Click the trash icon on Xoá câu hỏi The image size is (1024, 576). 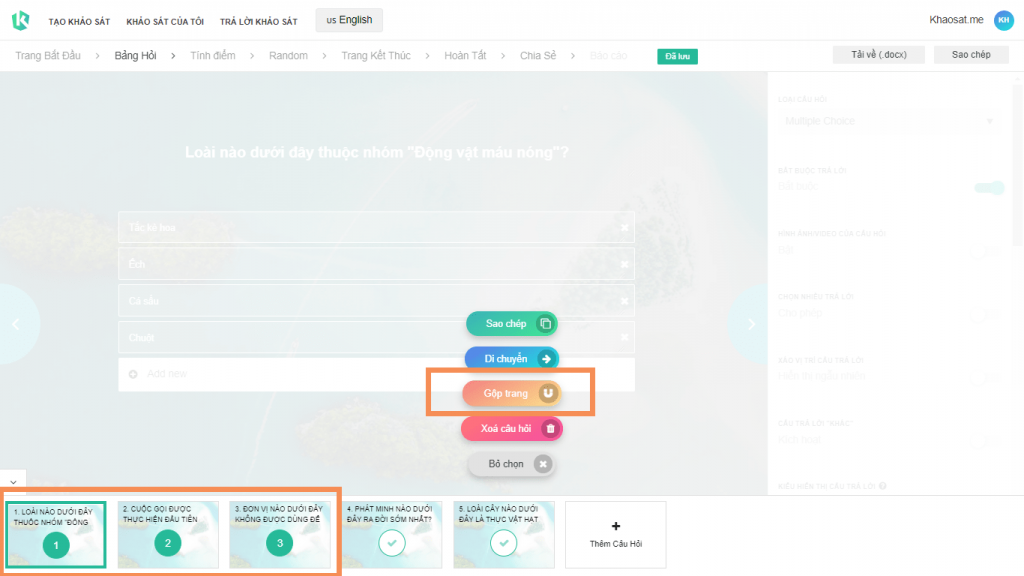tap(551, 428)
